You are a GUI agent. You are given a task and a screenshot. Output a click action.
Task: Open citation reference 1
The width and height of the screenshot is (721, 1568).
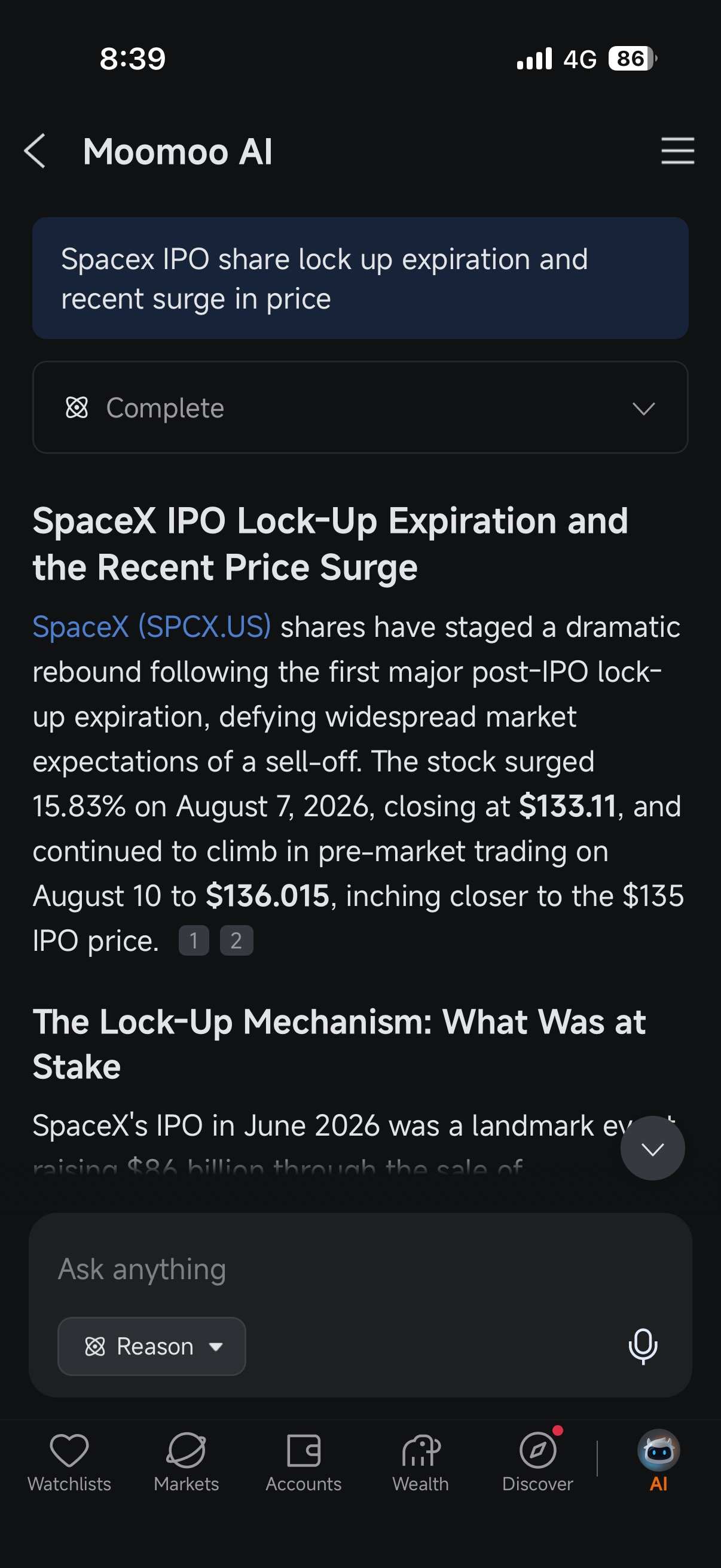click(194, 941)
